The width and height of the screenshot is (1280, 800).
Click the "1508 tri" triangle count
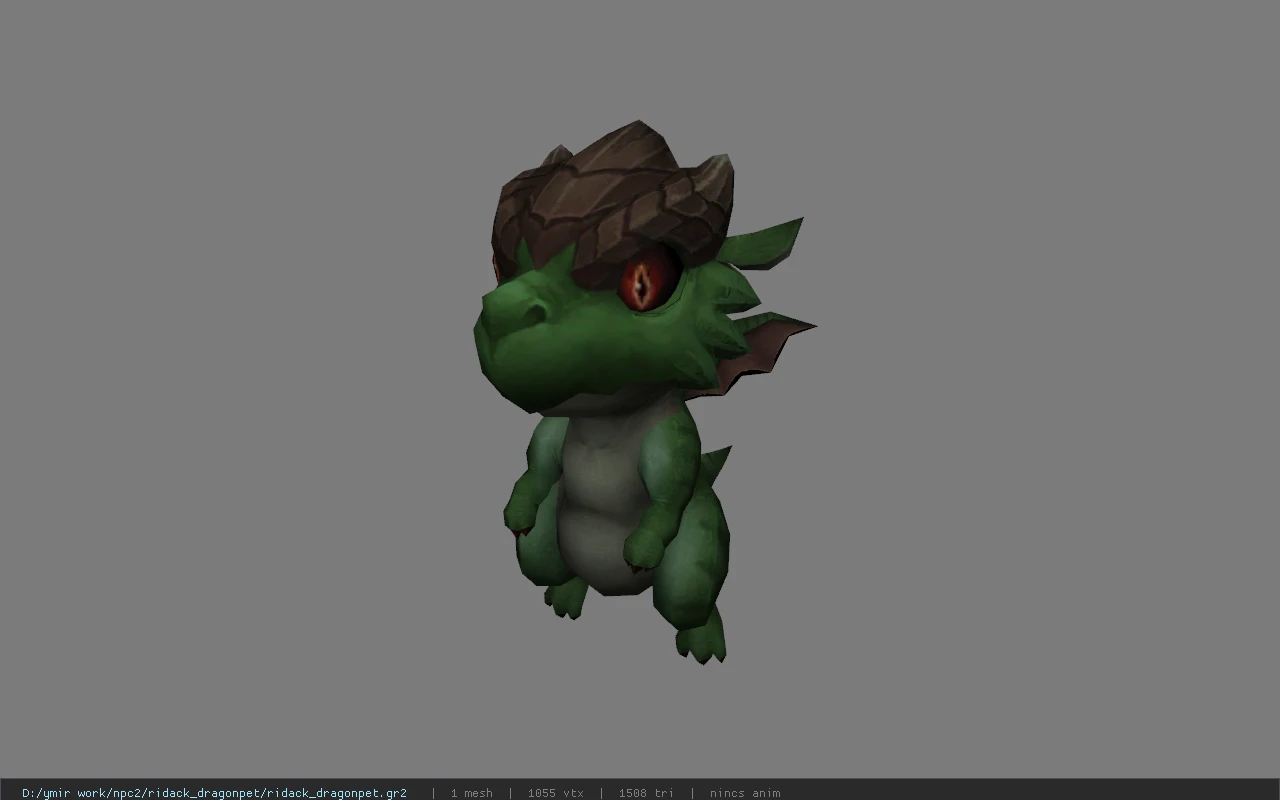646,793
